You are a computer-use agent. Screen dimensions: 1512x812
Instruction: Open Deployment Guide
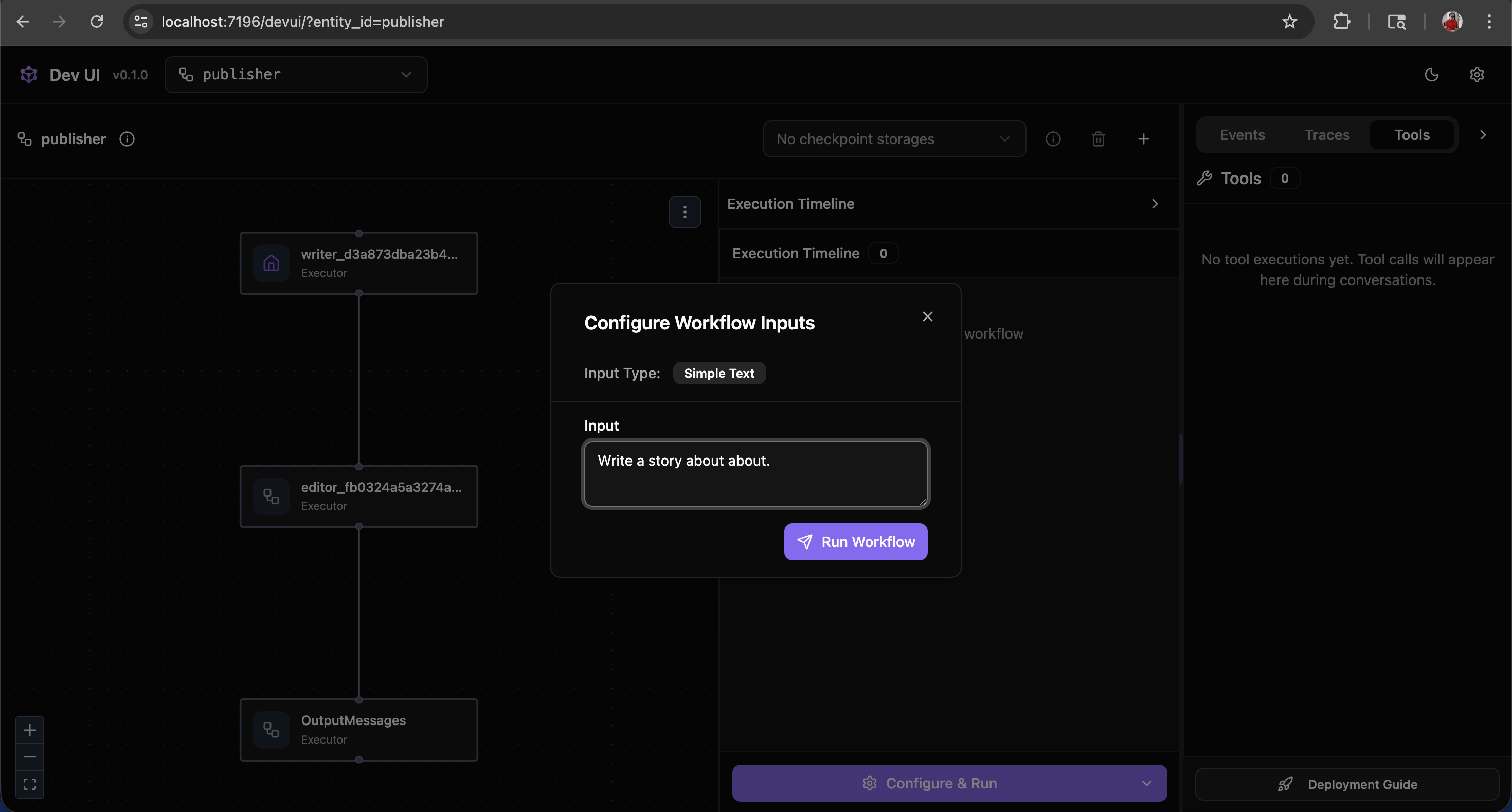click(1347, 784)
